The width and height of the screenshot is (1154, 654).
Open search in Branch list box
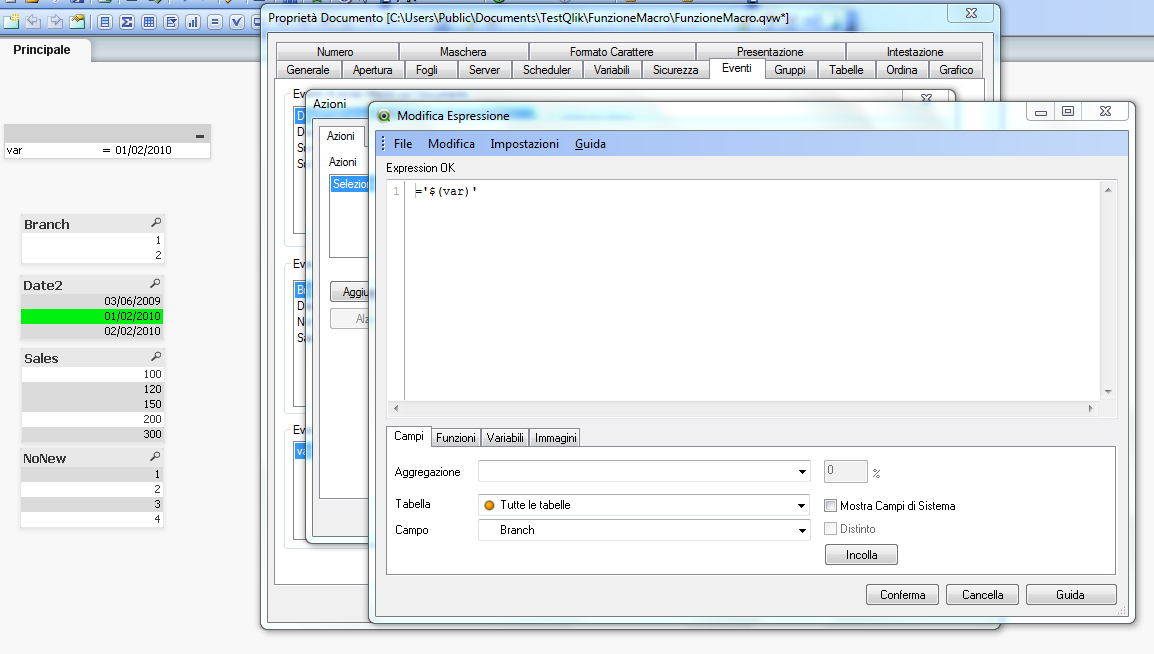click(155, 223)
